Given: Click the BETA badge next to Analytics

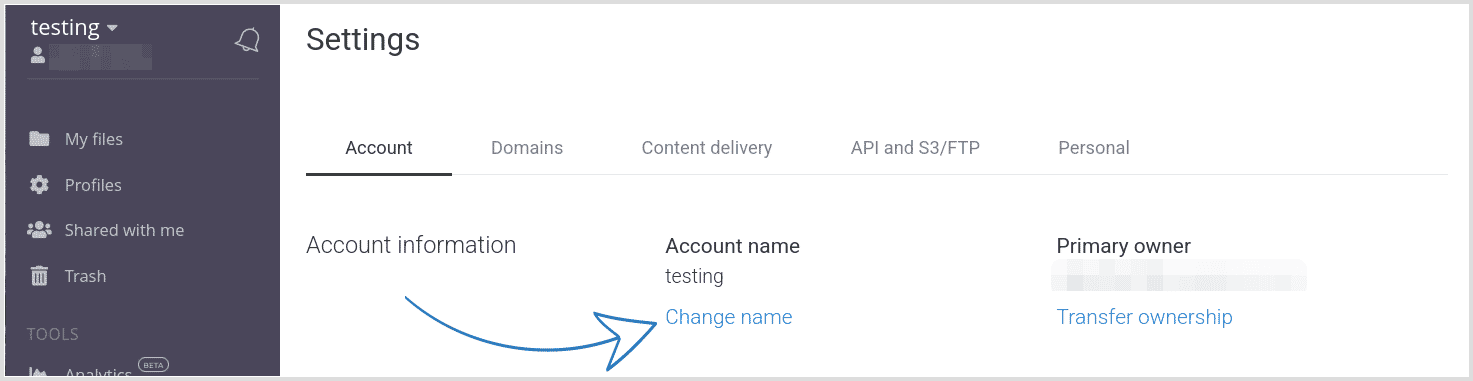Looking at the screenshot, I should coord(152,365).
